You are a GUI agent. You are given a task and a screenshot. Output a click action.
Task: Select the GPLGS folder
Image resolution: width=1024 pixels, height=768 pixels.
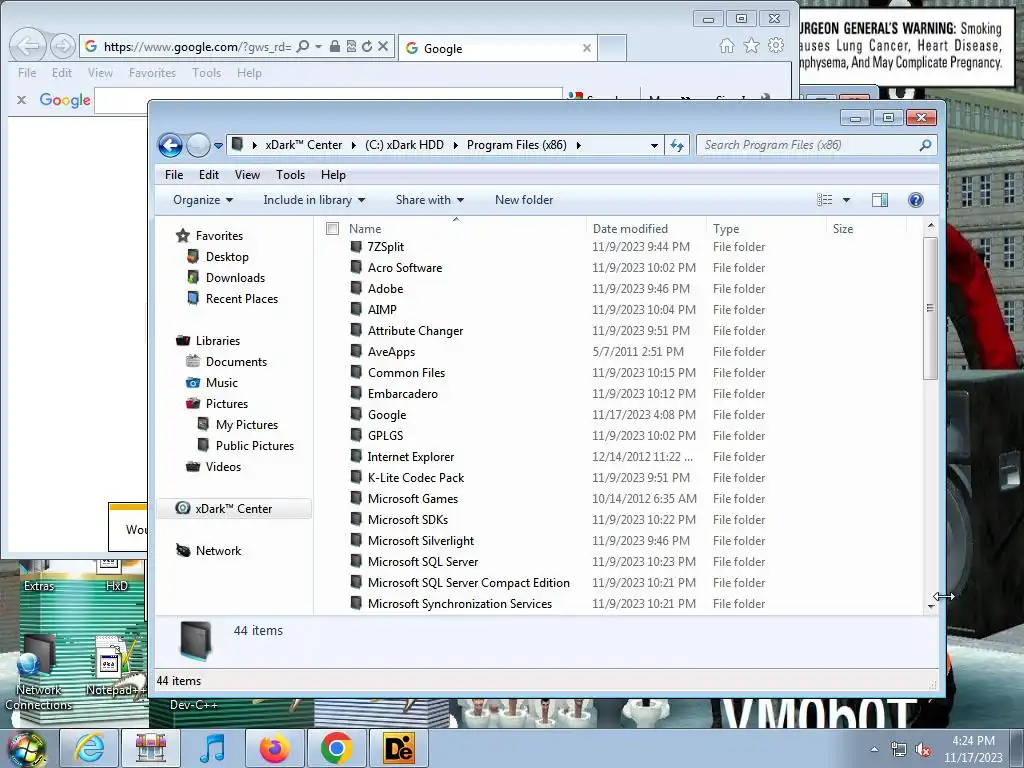point(385,436)
